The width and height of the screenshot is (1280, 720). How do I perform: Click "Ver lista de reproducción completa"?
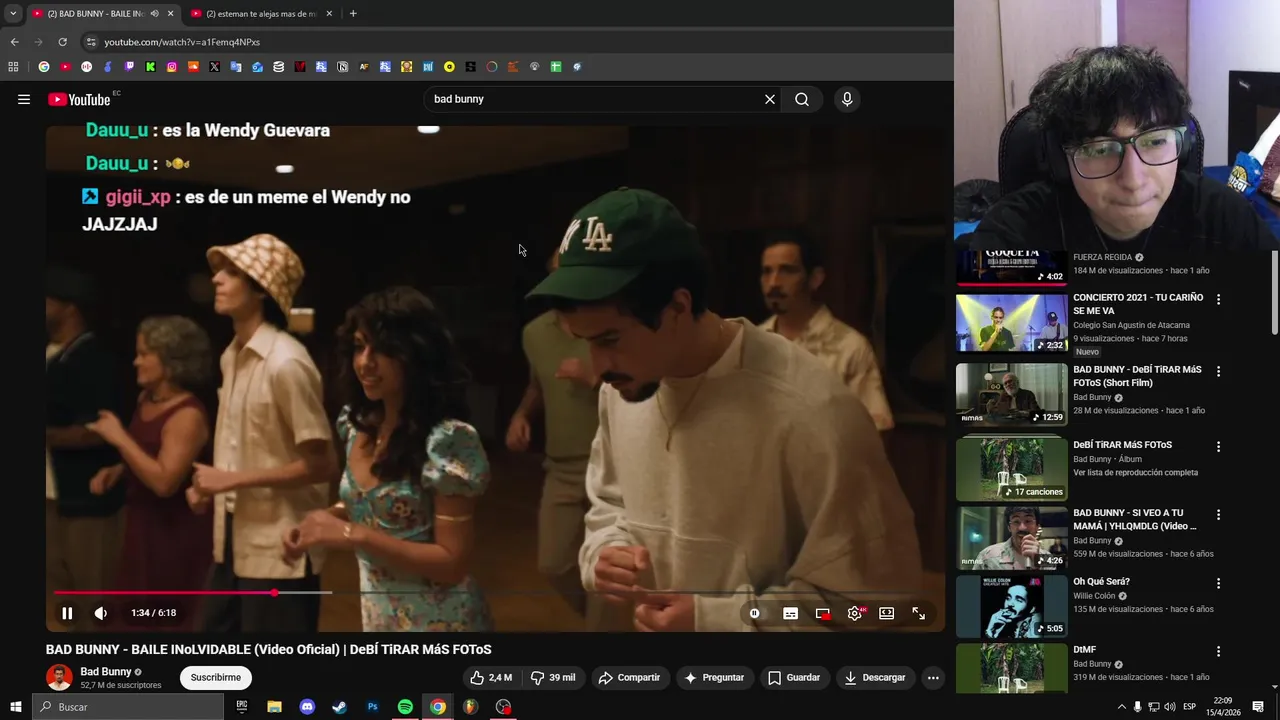point(1135,472)
